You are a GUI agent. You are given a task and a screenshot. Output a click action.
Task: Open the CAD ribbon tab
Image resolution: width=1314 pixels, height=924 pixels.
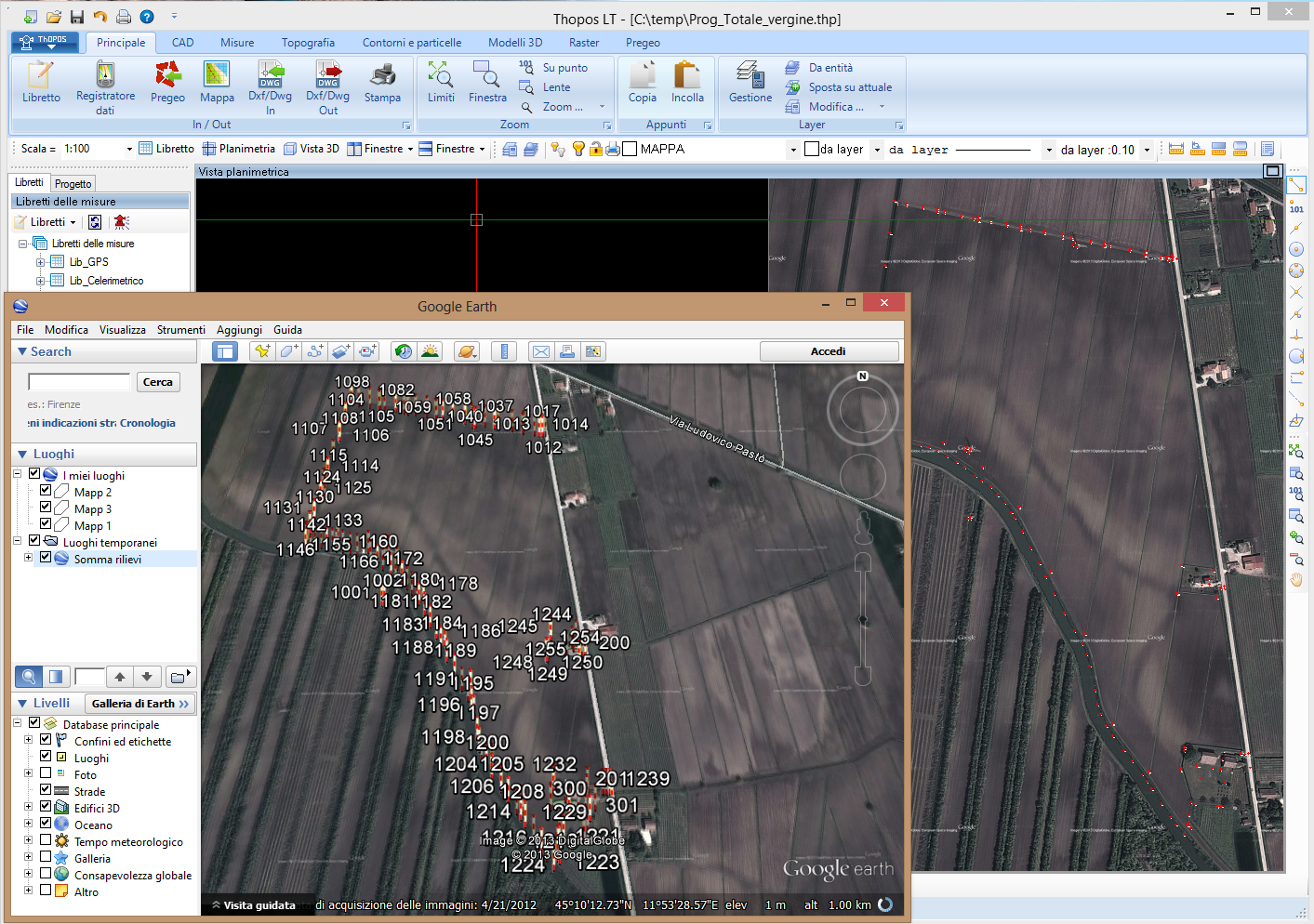pos(183,43)
